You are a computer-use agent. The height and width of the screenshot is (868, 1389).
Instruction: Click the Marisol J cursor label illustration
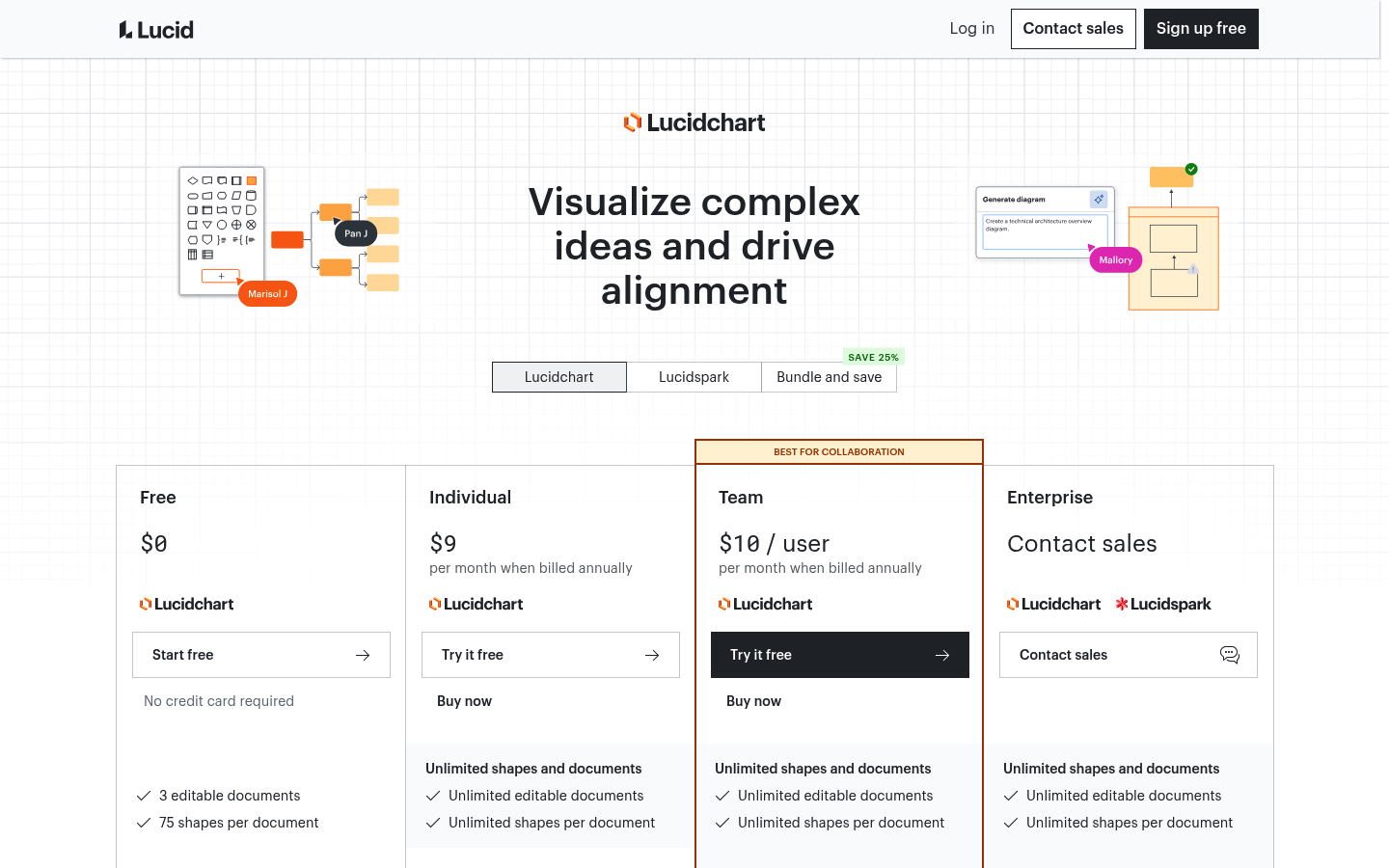coord(267,294)
